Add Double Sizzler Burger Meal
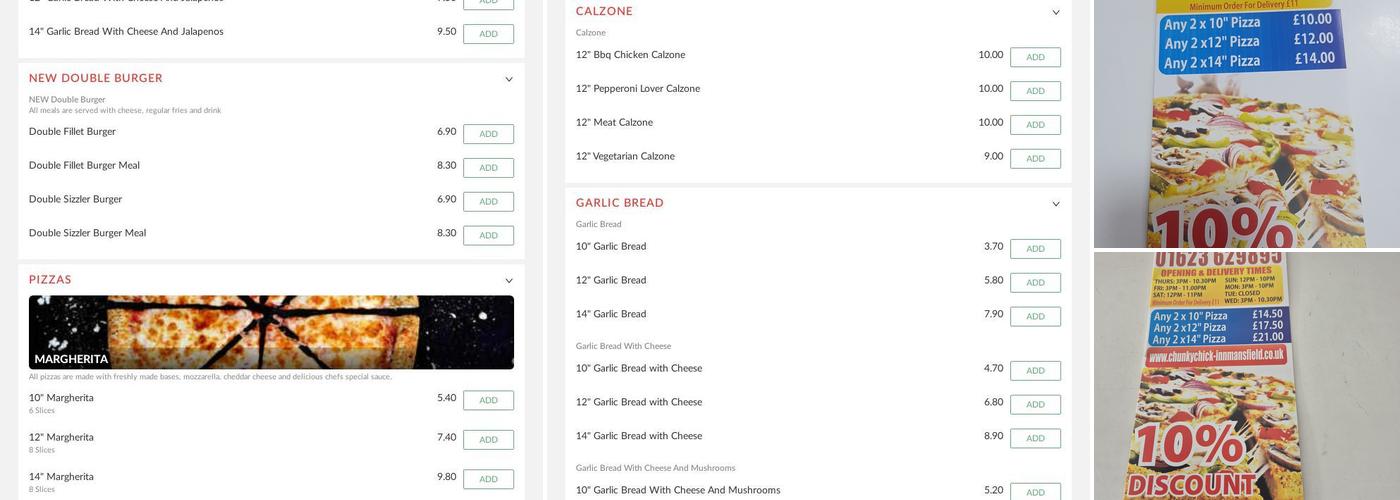The height and width of the screenshot is (500, 1400). coord(488,236)
